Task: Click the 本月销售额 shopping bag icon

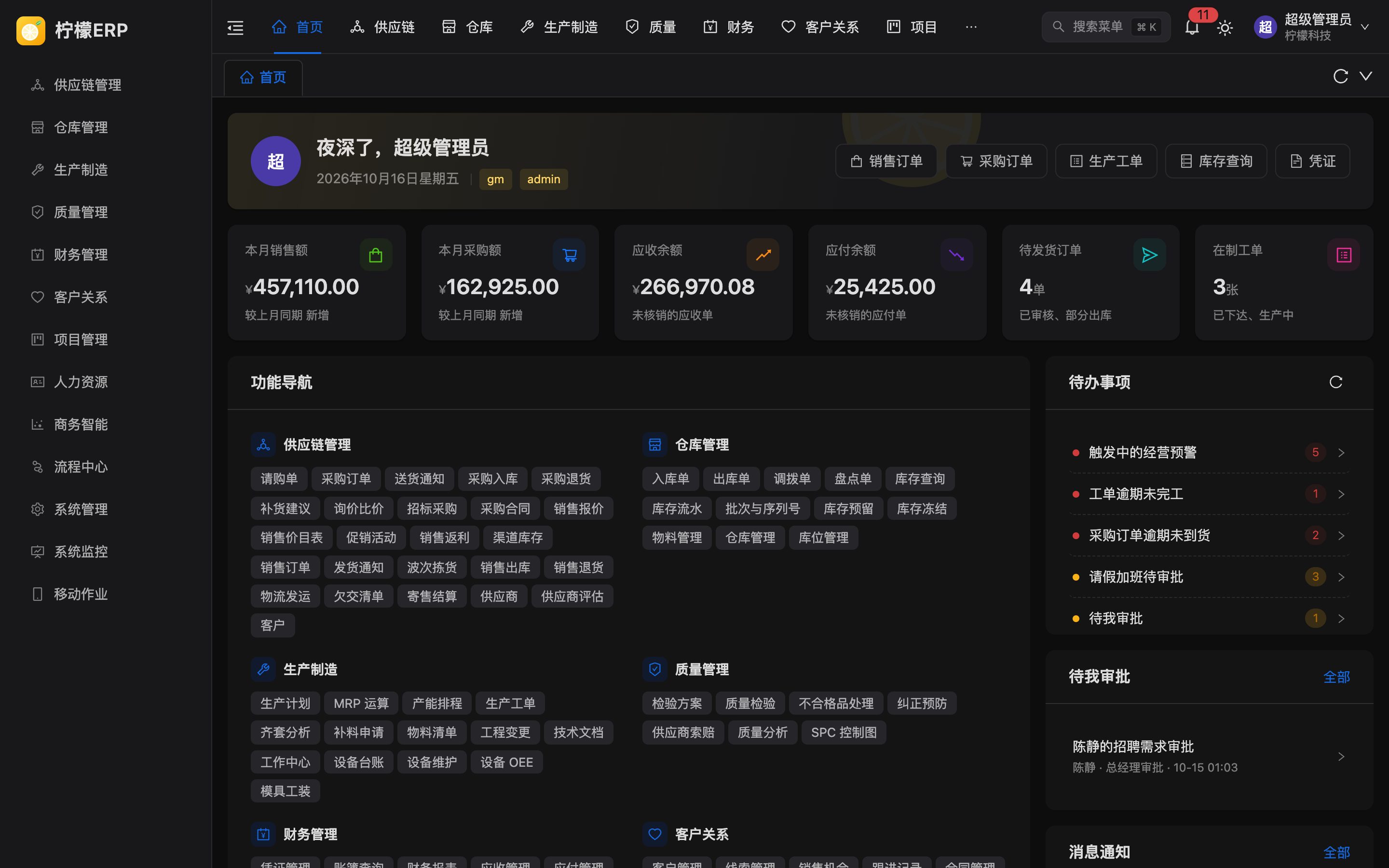Action: (376, 255)
